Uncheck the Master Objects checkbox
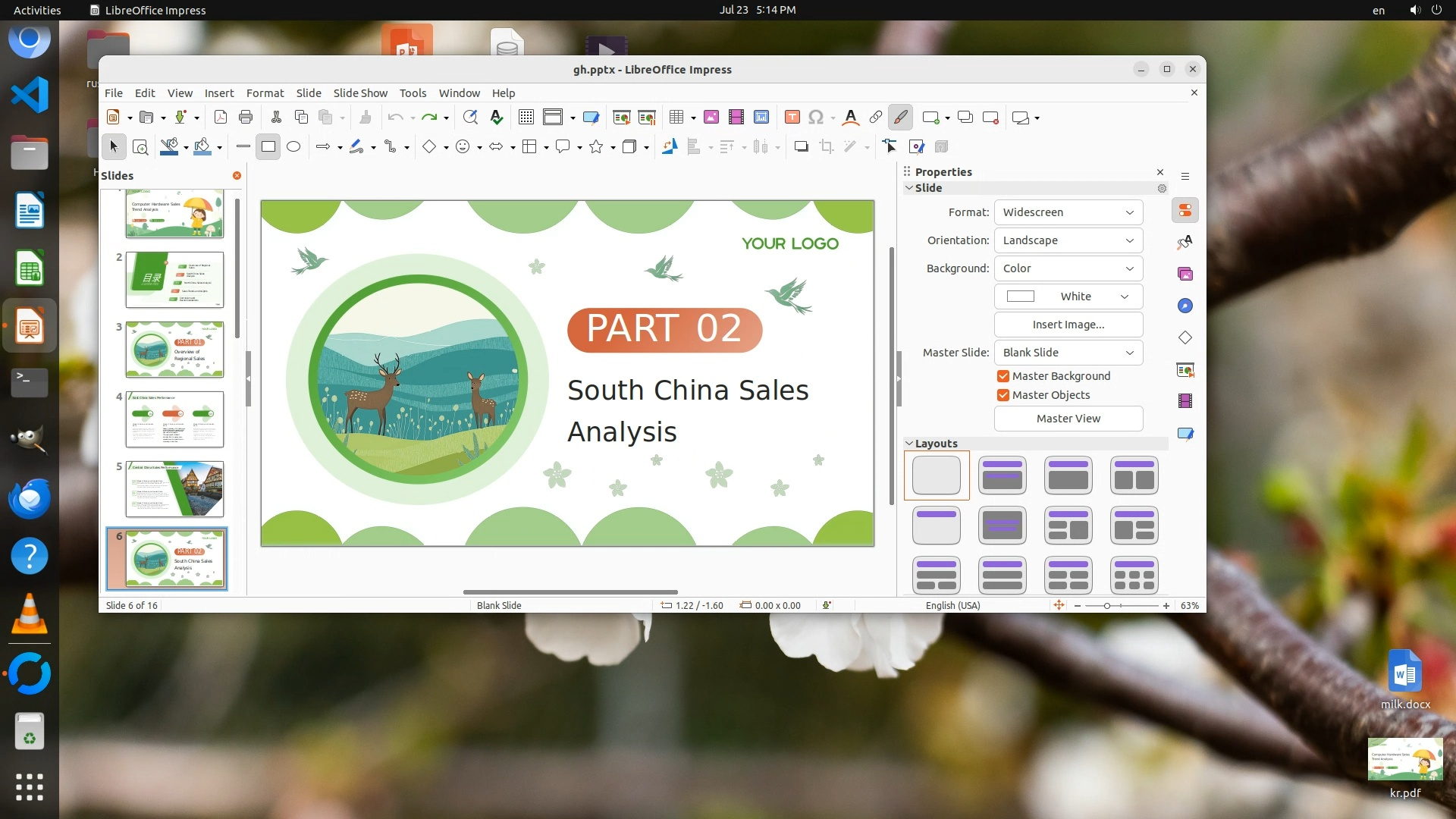Image resolution: width=1456 pixels, height=819 pixels. (x=1003, y=395)
